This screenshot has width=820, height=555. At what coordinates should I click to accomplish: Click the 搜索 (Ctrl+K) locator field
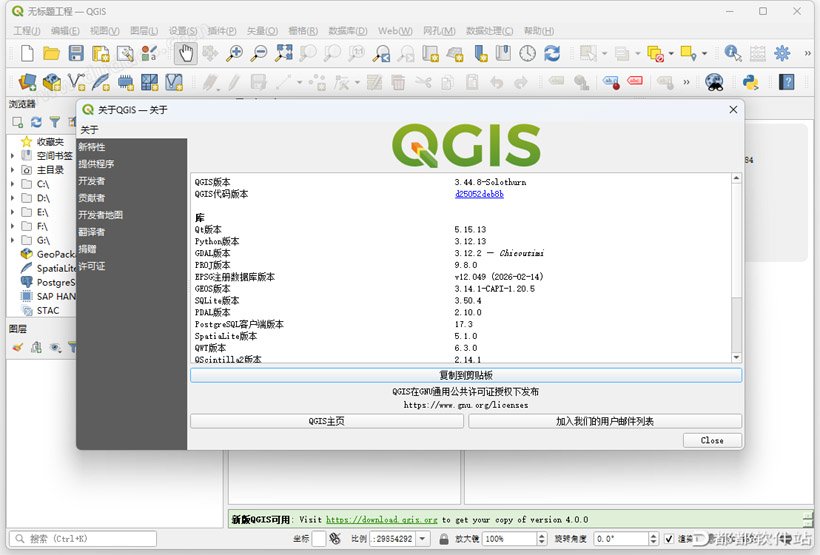point(83,538)
